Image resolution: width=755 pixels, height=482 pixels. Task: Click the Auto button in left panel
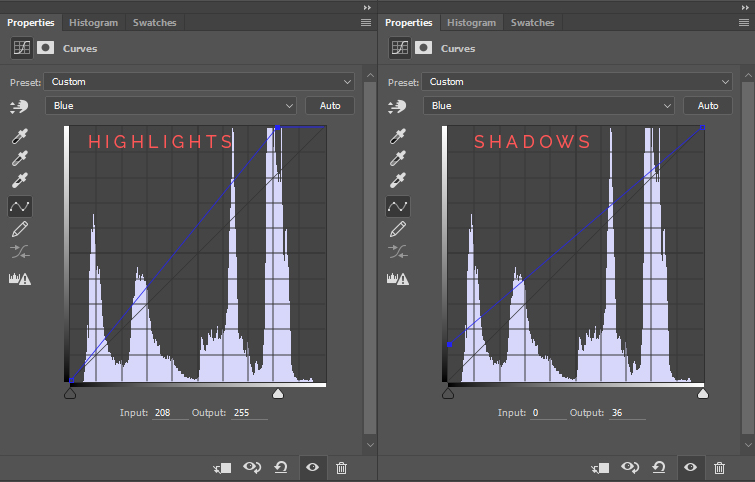pyautogui.click(x=330, y=105)
